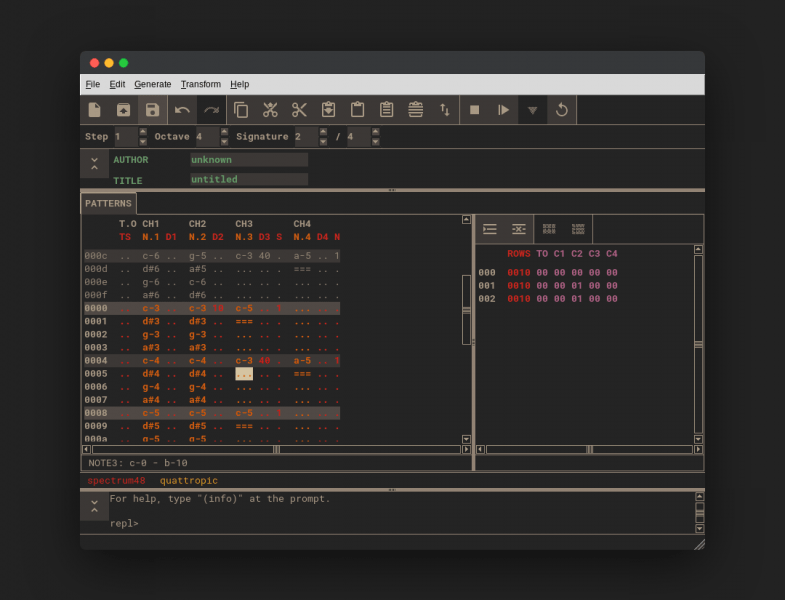Click the pattern editor horizontal scrollbar left arrow
Screen dimensions: 785x600
[x=86, y=449]
